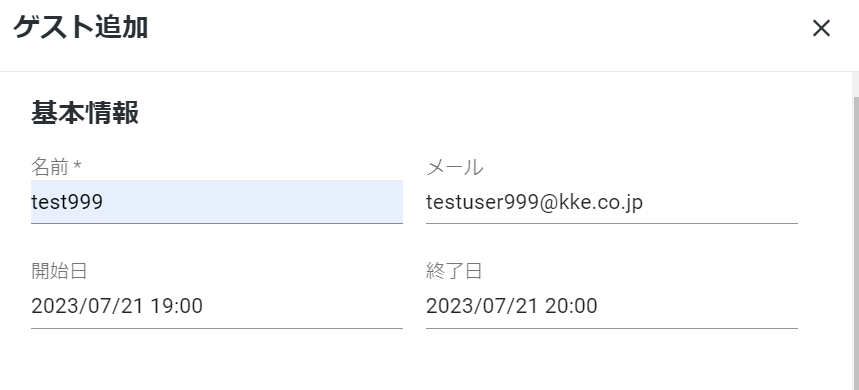Focus the 名前 field containing test999
859x390 pixels.
[x=217, y=202]
